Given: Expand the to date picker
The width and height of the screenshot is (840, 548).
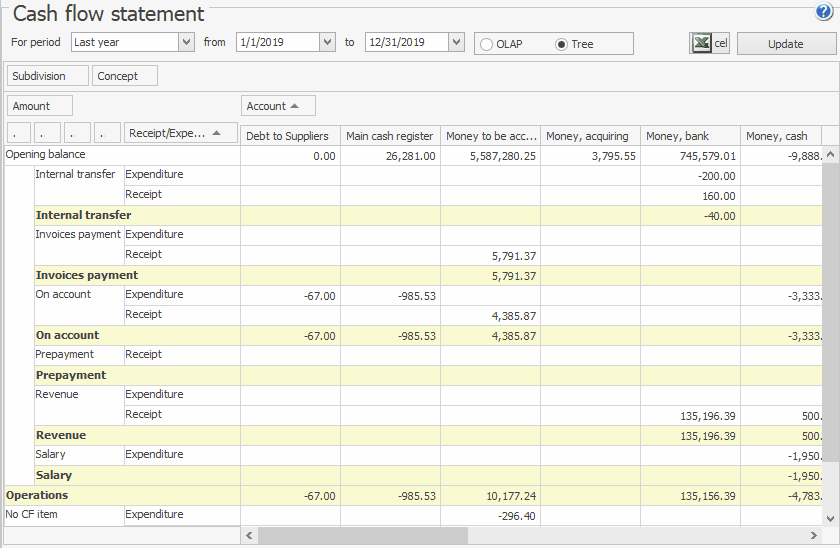Looking at the screenshot, I should tap(456, 42).
